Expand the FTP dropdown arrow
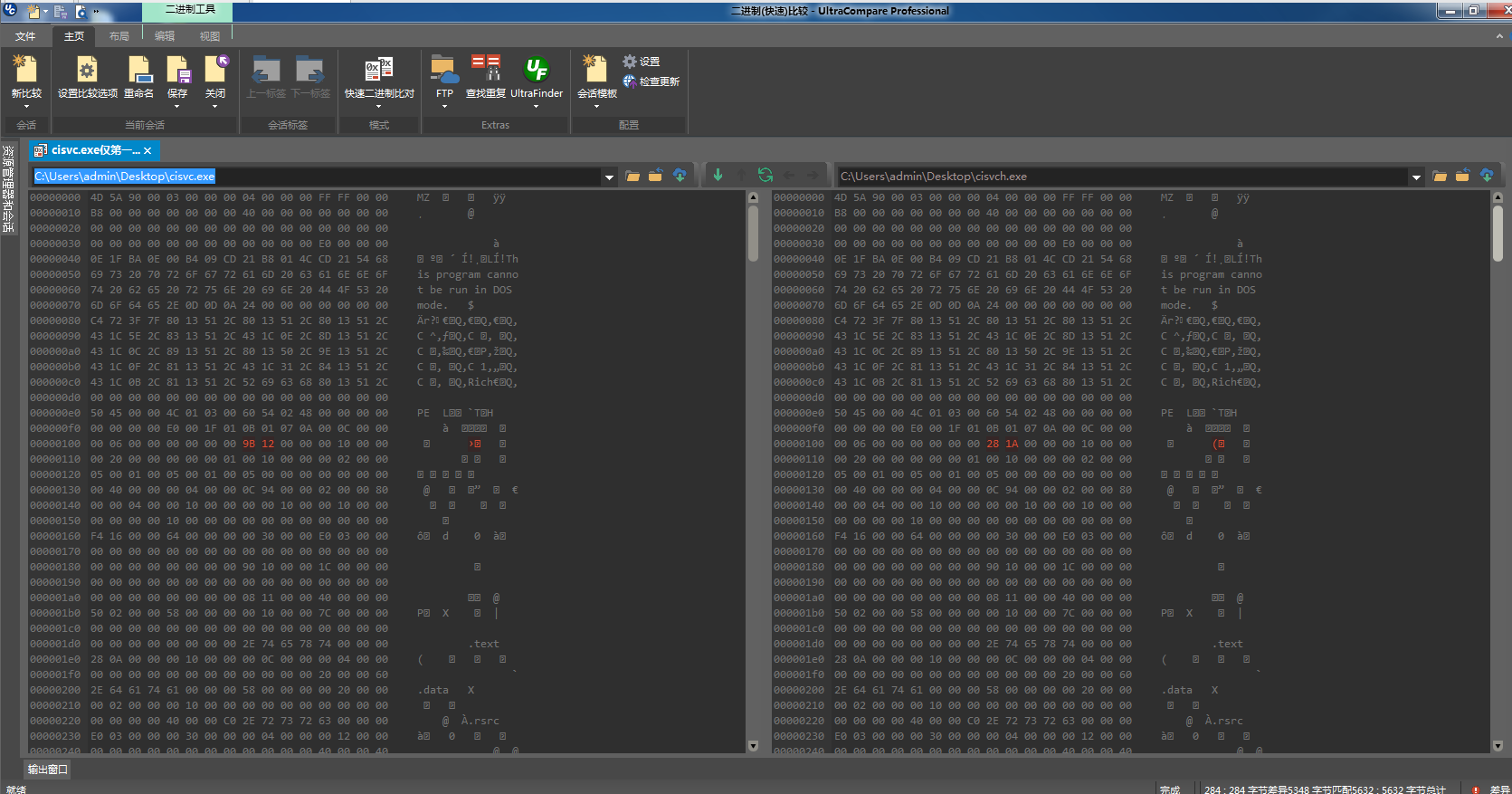 click(x=444, y=107)
